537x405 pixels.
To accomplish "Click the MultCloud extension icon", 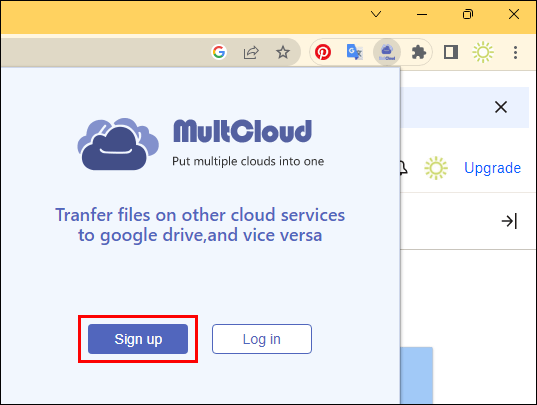I will click(387, 52).
